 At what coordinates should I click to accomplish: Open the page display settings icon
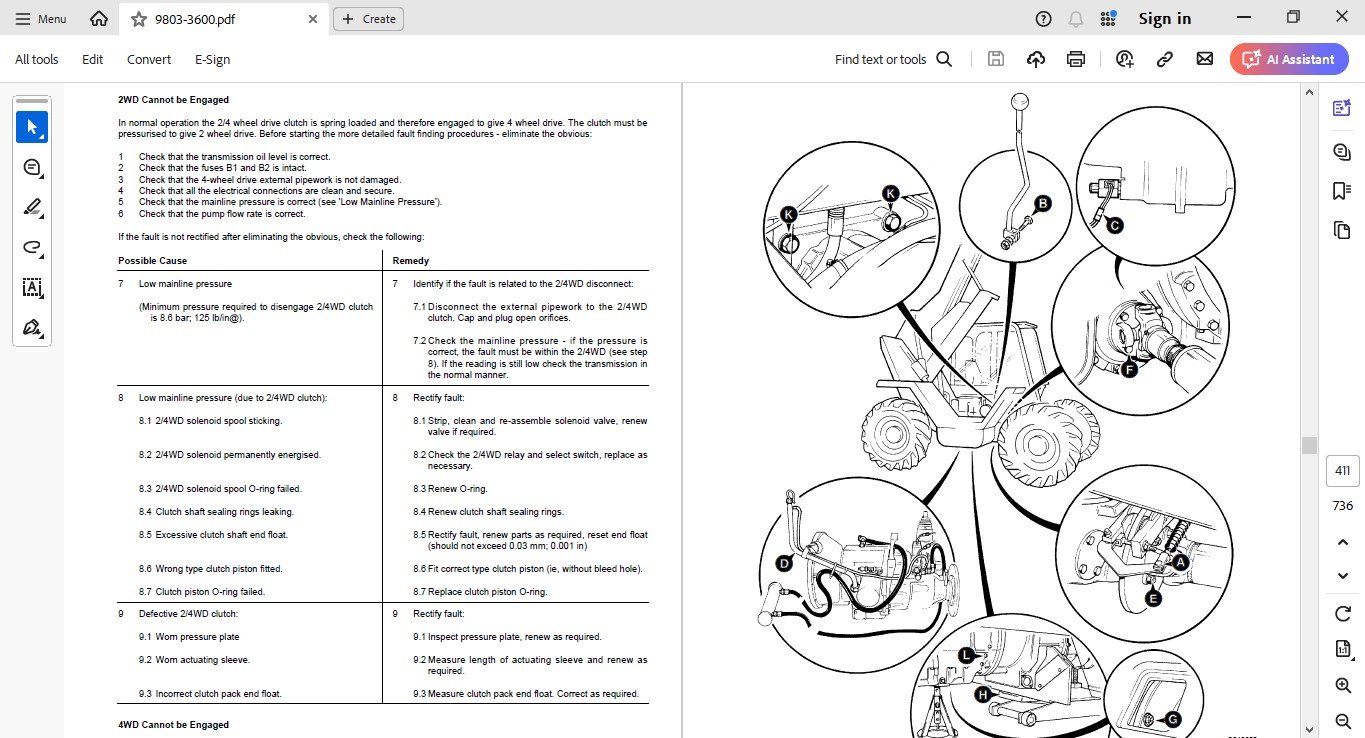[1343, 649]
